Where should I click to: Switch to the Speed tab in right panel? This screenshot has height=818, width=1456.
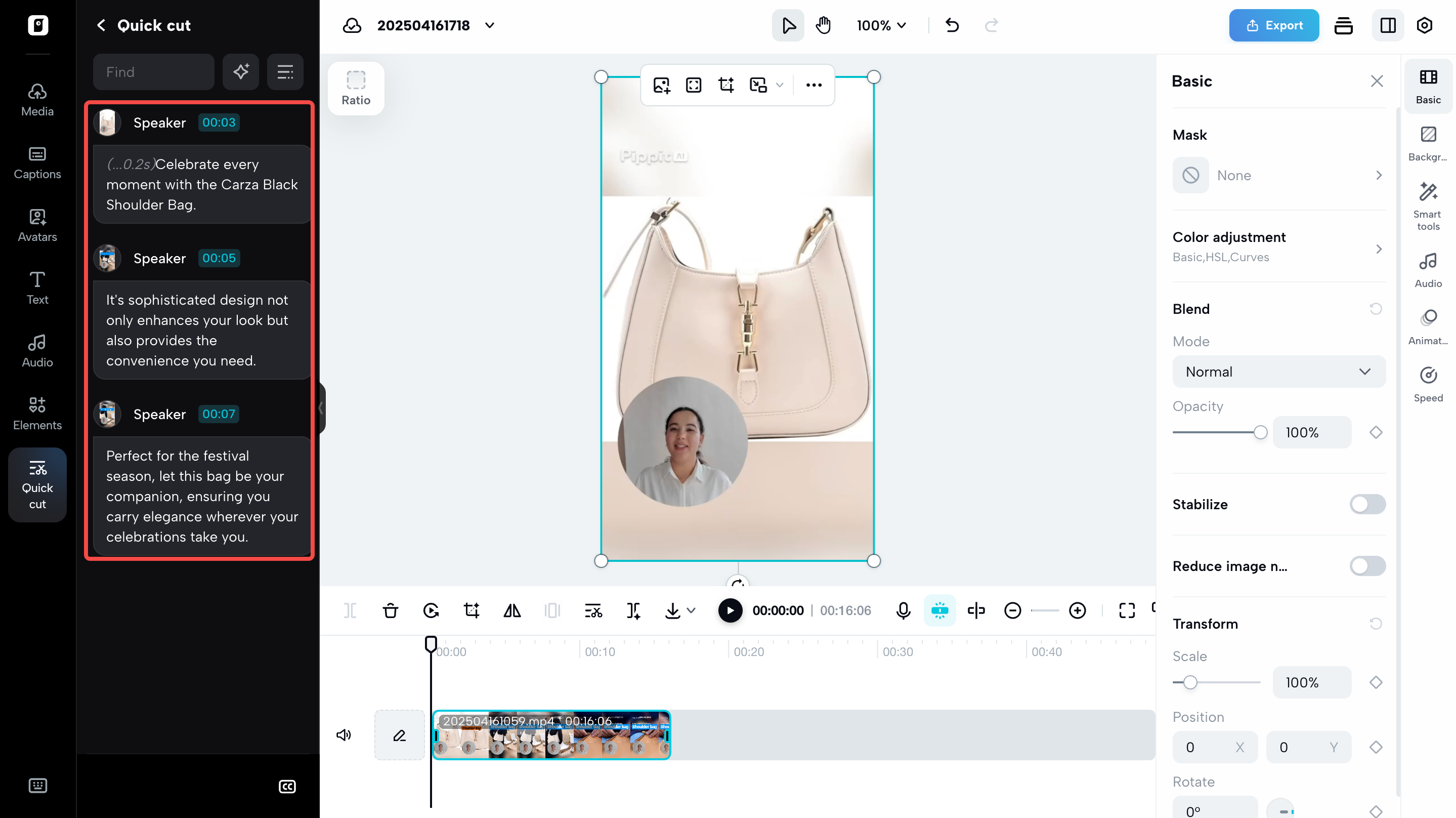click(x=1428, y=384)
